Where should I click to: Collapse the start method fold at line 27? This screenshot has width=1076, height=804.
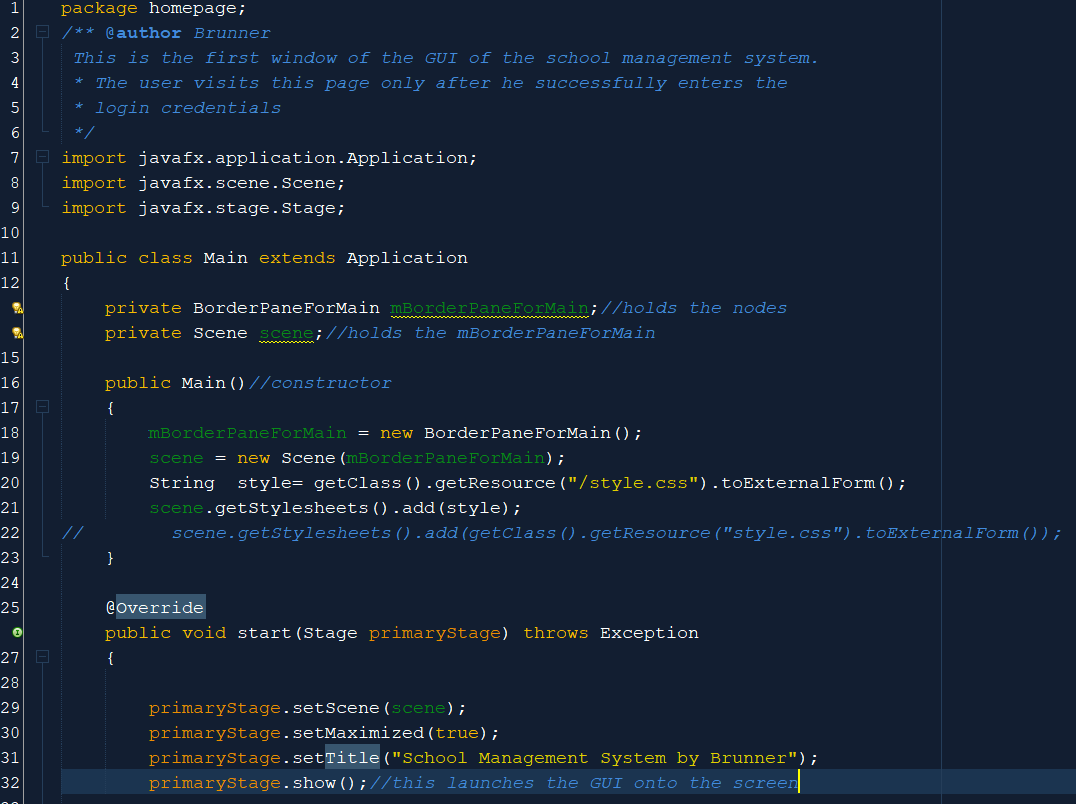pyautogui.click(x=43, y=657)
